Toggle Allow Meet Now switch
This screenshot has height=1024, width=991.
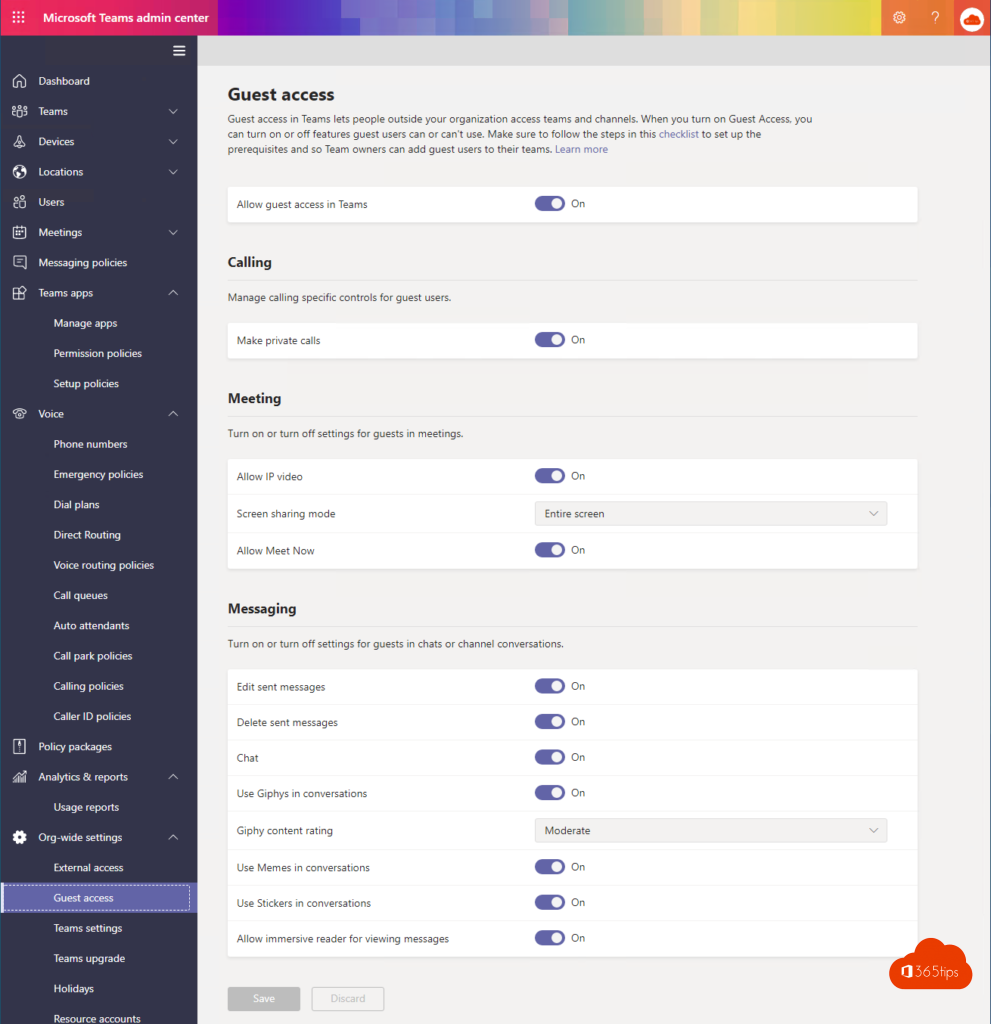(x=549, y=550)
